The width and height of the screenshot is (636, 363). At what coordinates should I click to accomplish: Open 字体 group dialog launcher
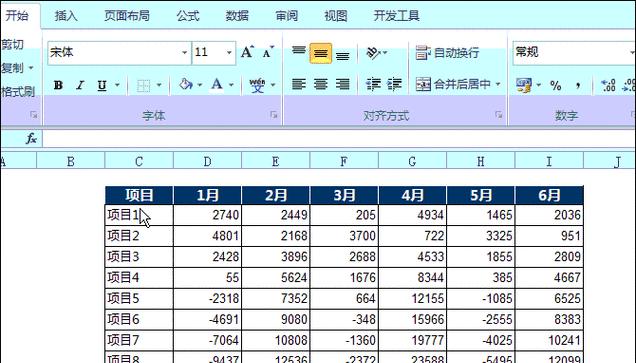pyautogui.click(x=274, y=115)
